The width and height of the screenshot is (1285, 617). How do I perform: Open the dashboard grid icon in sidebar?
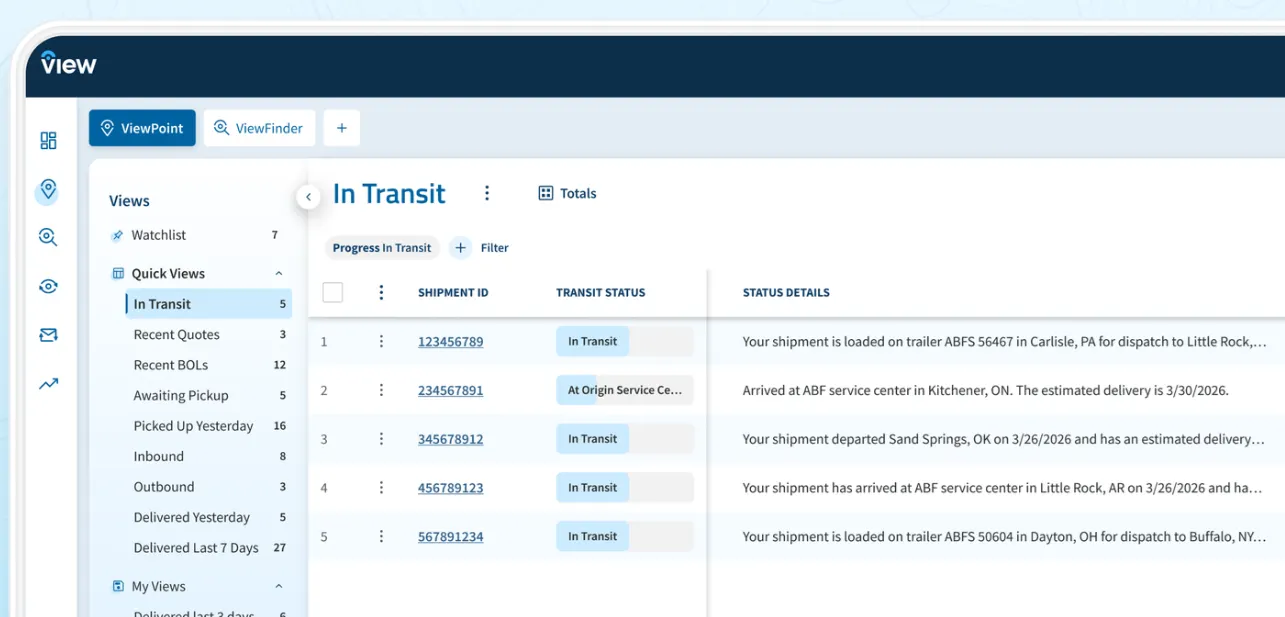pos(48,140)
